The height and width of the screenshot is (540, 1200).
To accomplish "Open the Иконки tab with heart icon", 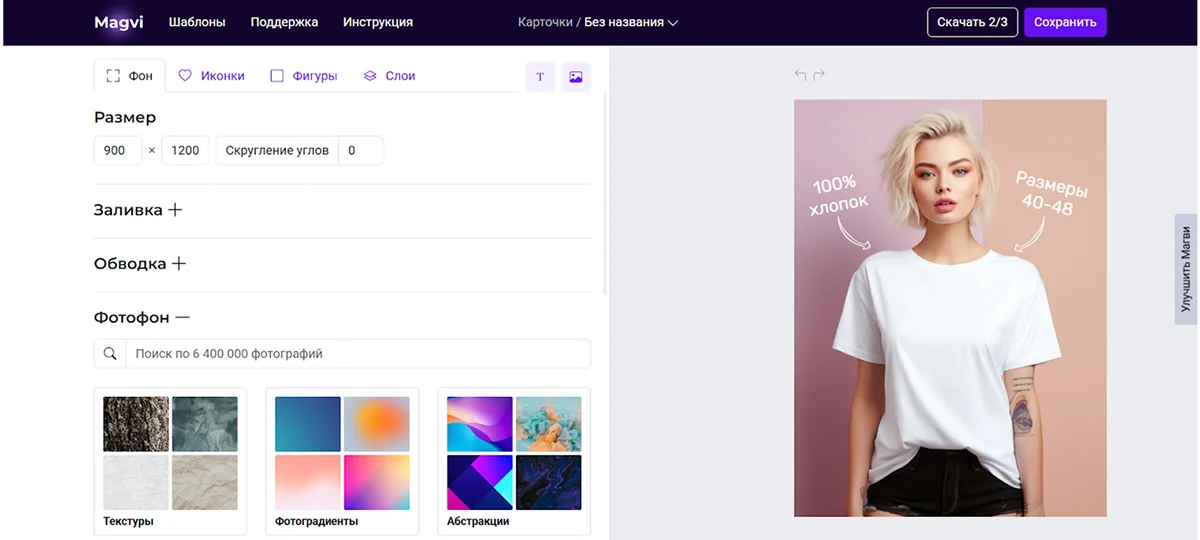I will [211, 76].
